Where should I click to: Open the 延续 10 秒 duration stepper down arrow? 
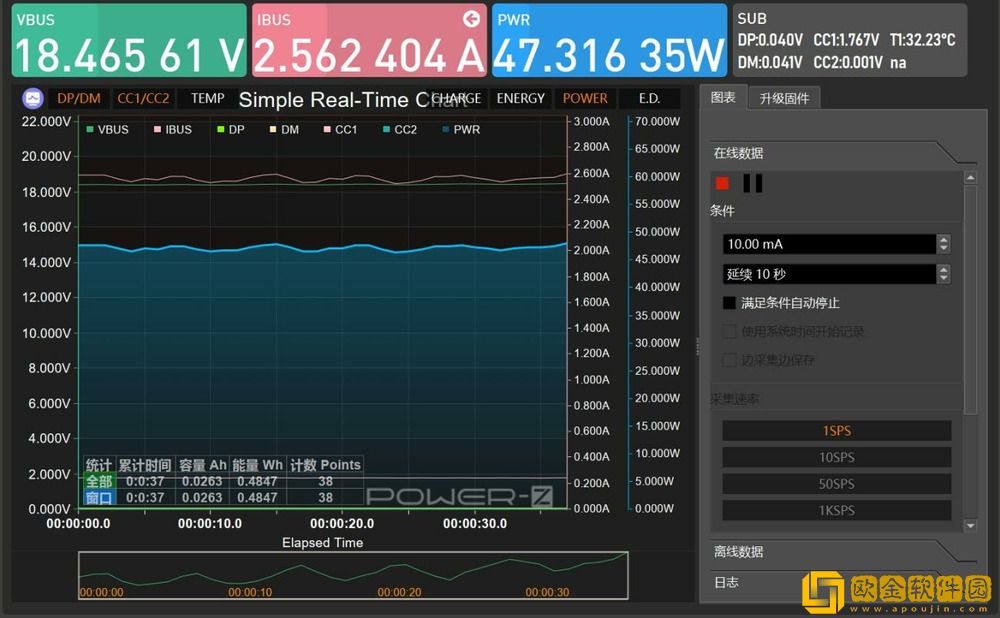click(x=943, y=278)
